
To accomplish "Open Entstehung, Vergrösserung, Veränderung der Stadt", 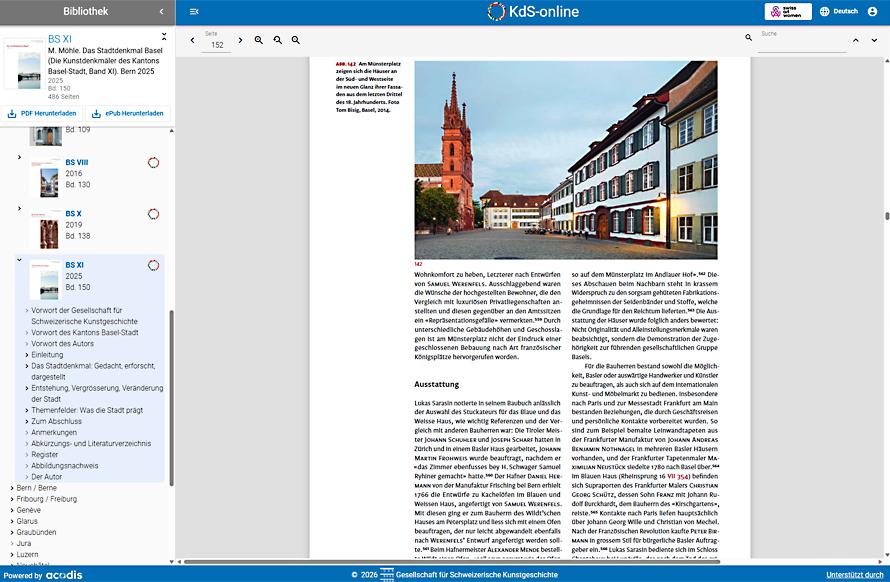I will tap(97, 393).
